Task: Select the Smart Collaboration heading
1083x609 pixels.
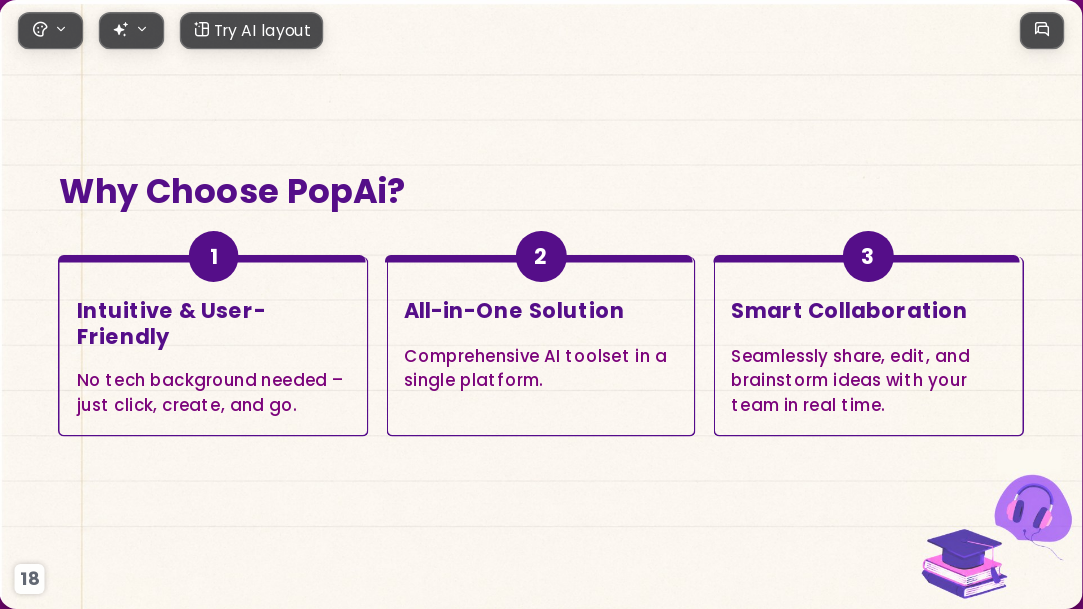Action: coord(849,311)
